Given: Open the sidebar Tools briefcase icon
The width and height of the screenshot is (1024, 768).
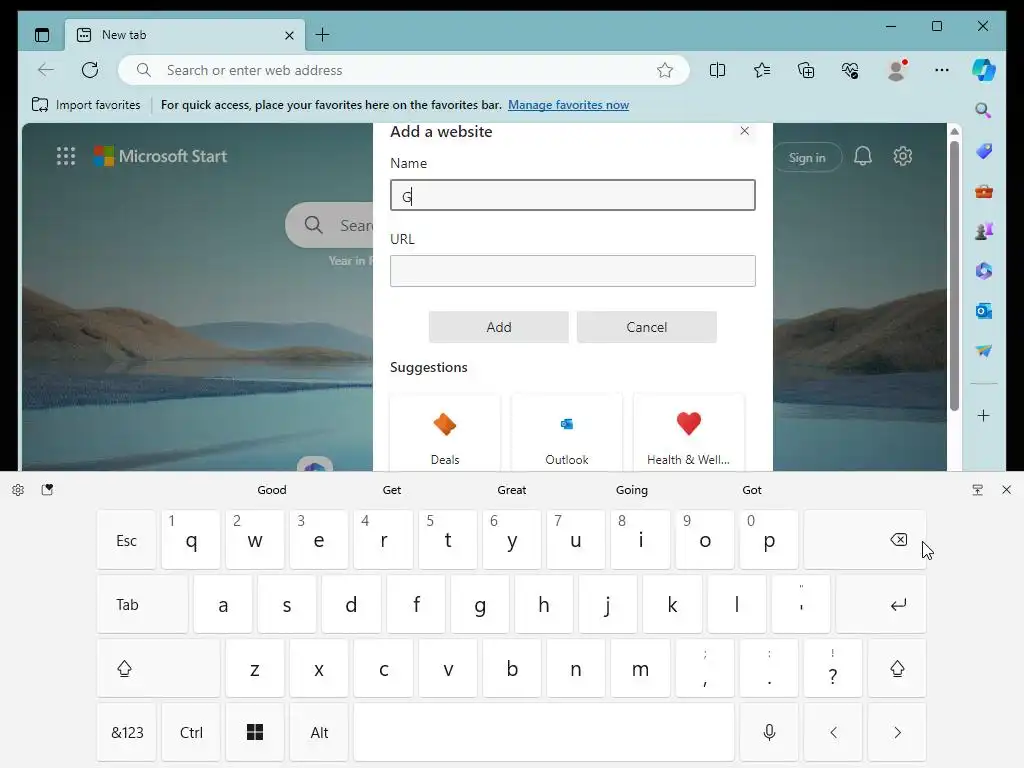Looking at the screenshot, I should pyautogui.click(x=984, y=191).
